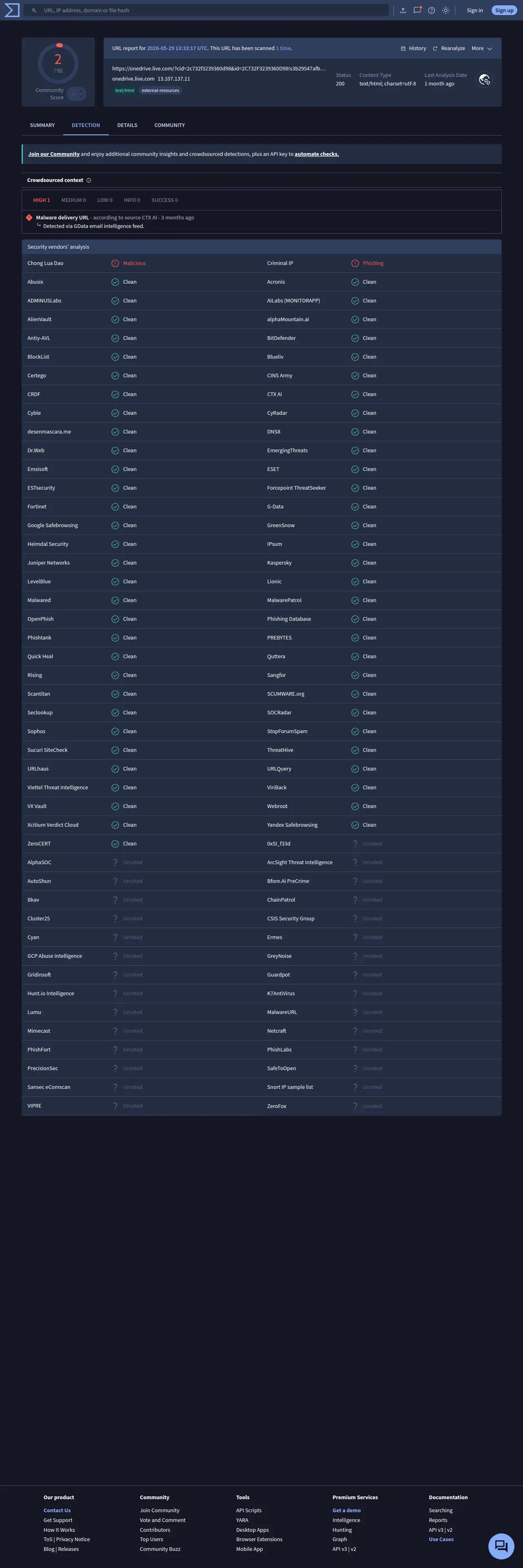Image resolution: width=523 pixels, height=1568 pixels.
Task: Click the search magnifier icon
Action: [34, 10]
